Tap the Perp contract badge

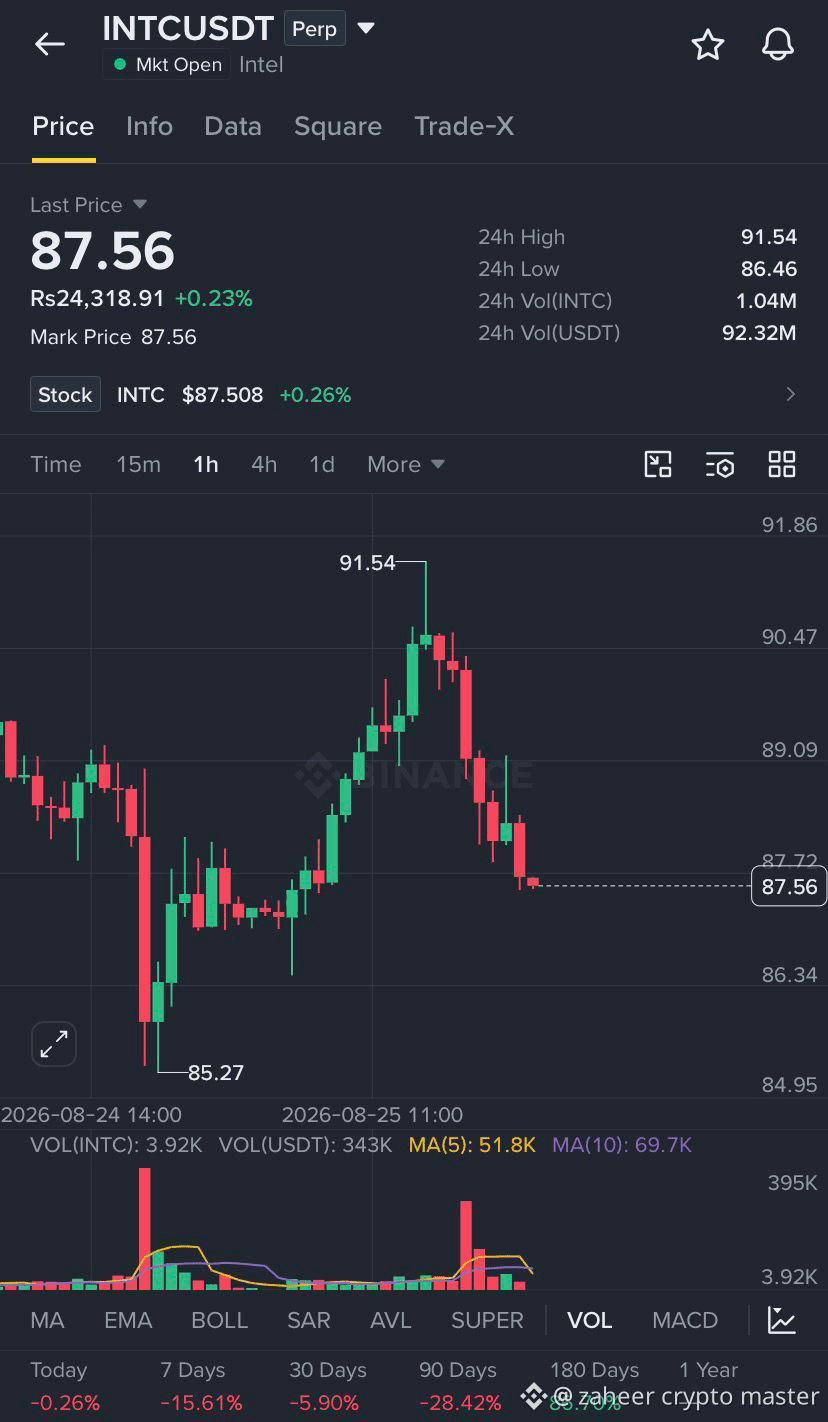(314, 29)
